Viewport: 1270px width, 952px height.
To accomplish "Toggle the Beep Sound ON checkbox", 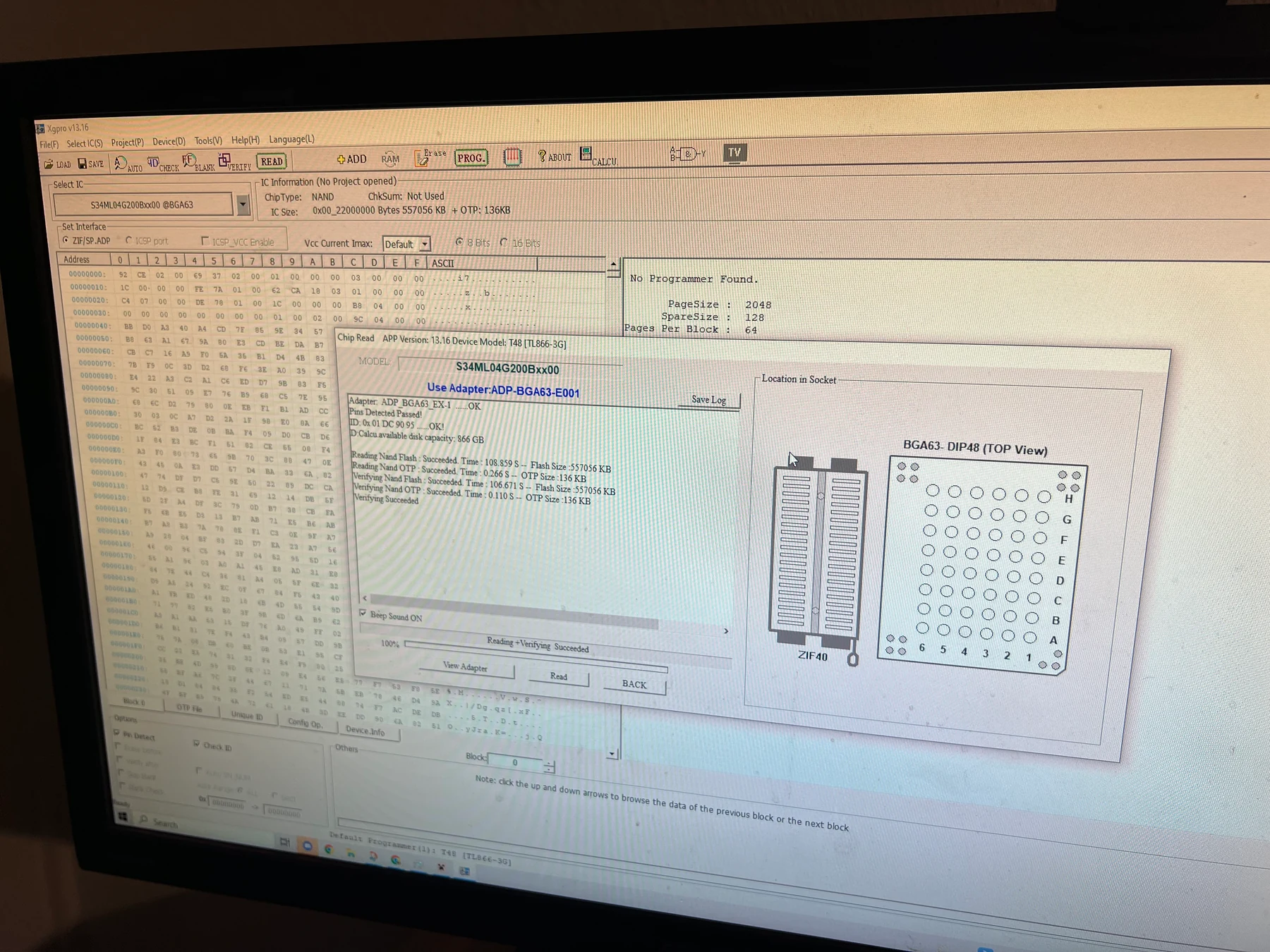I will (363, 613).
